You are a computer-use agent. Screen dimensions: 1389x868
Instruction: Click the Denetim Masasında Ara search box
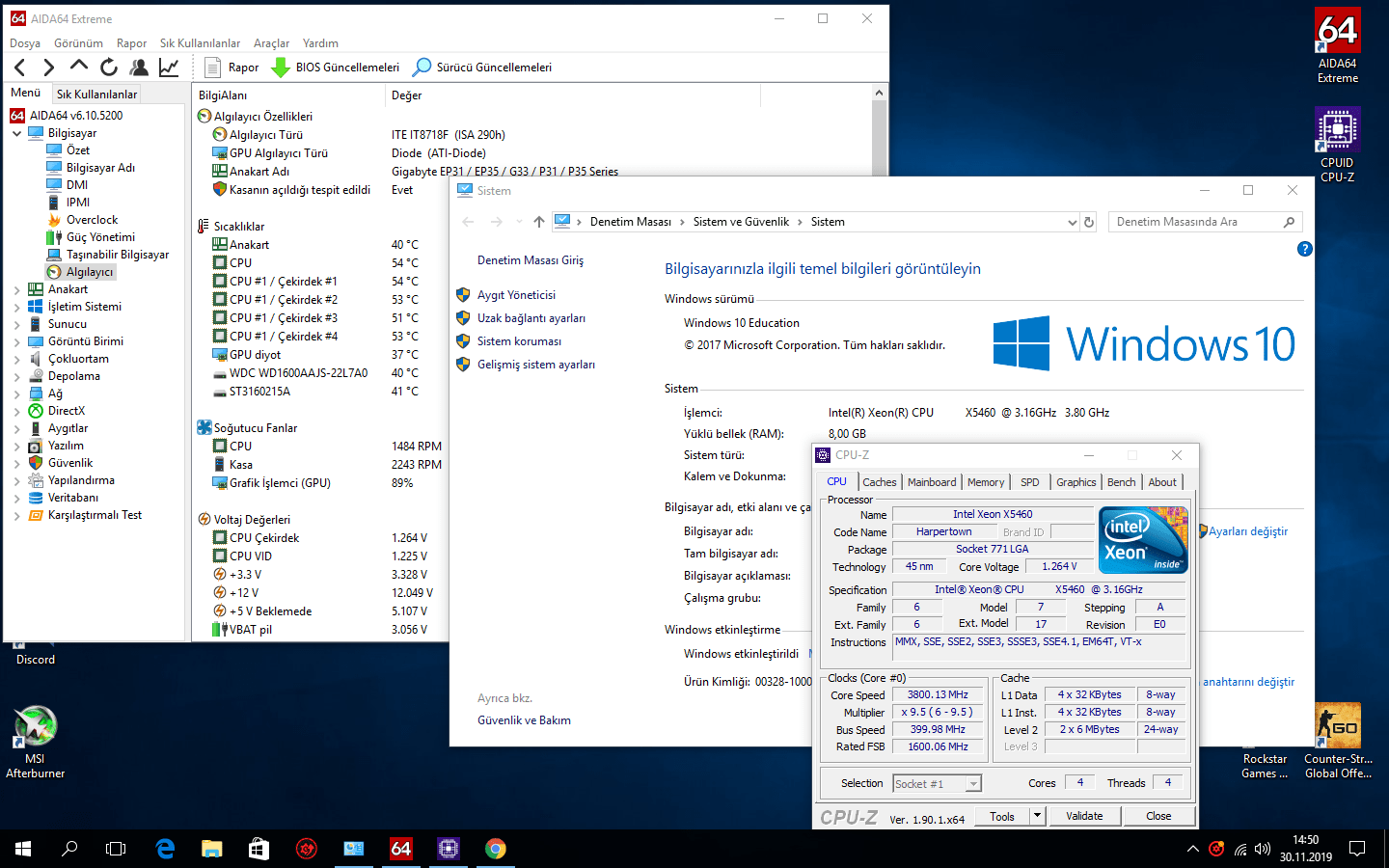[x=1196, y=222]
